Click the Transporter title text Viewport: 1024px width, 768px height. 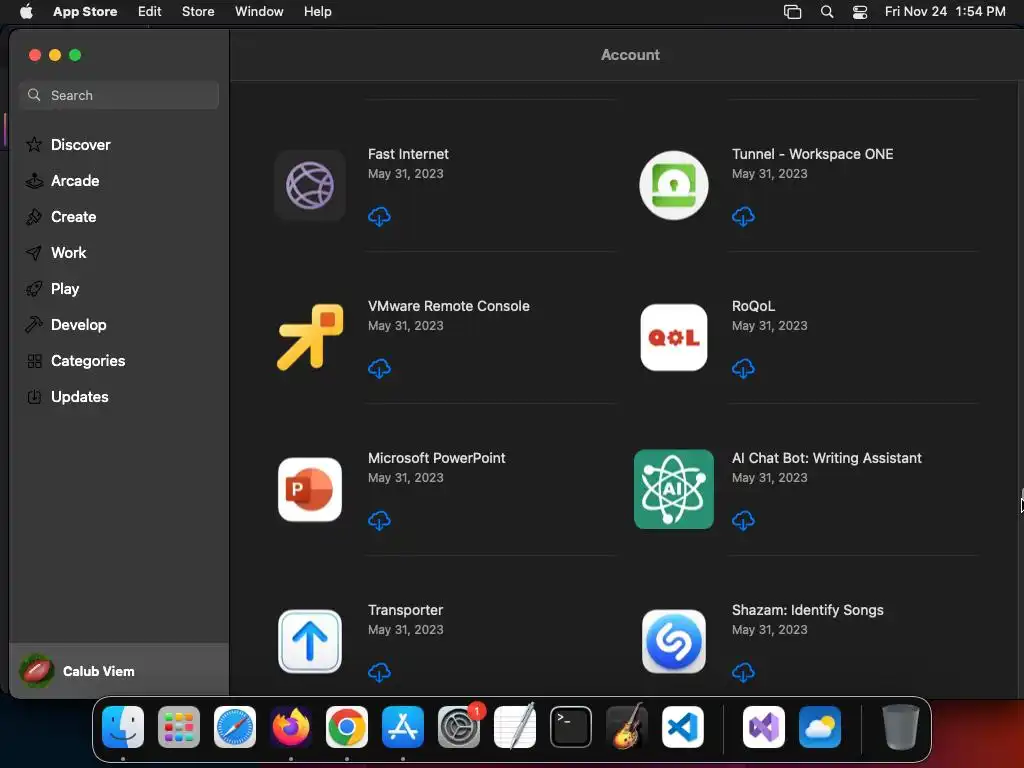click(406, 610)
